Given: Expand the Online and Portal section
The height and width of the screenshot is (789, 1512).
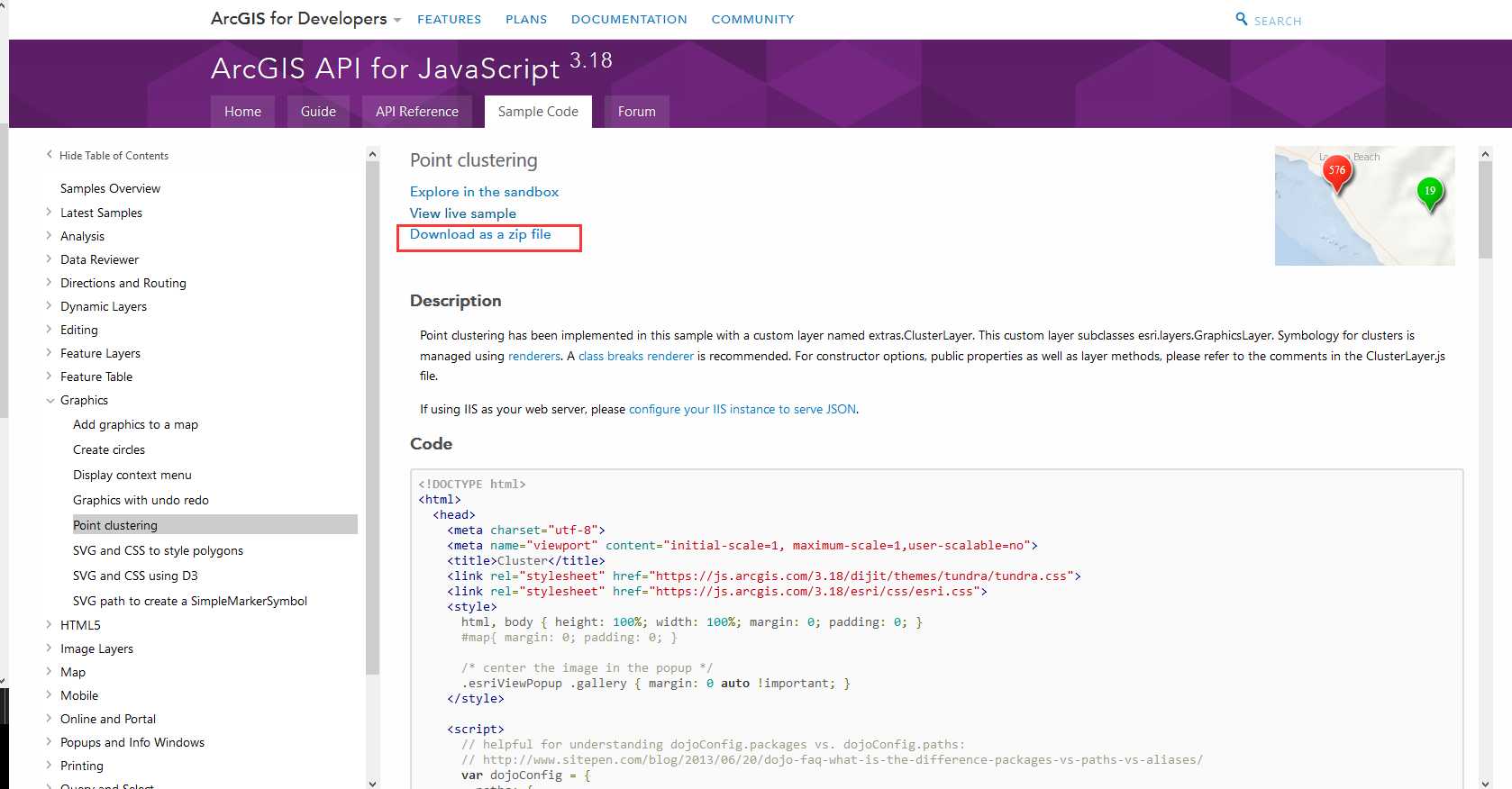Looking at the screenshot, I should coord(50,719).
